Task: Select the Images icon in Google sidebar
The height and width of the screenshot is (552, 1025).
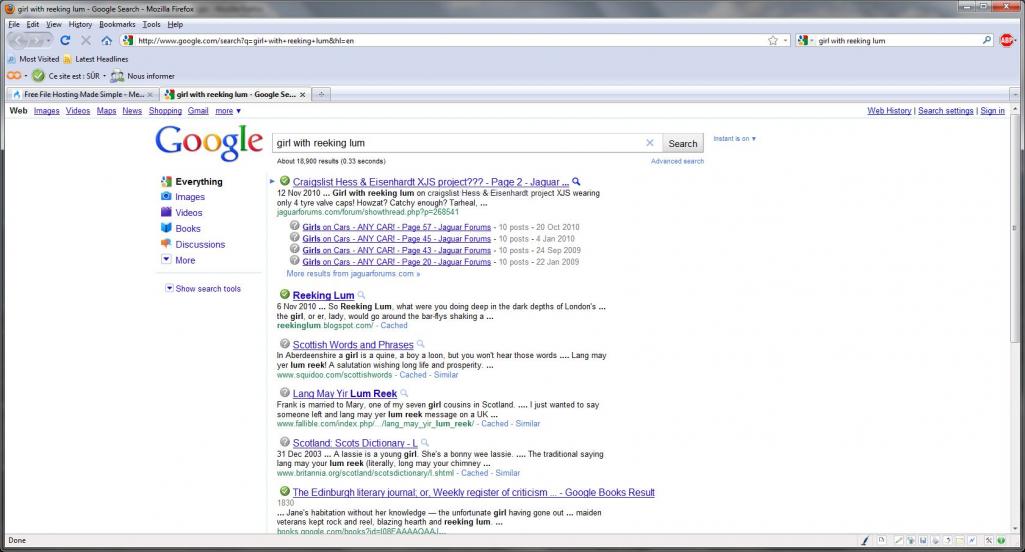Action: pos(166,196)
